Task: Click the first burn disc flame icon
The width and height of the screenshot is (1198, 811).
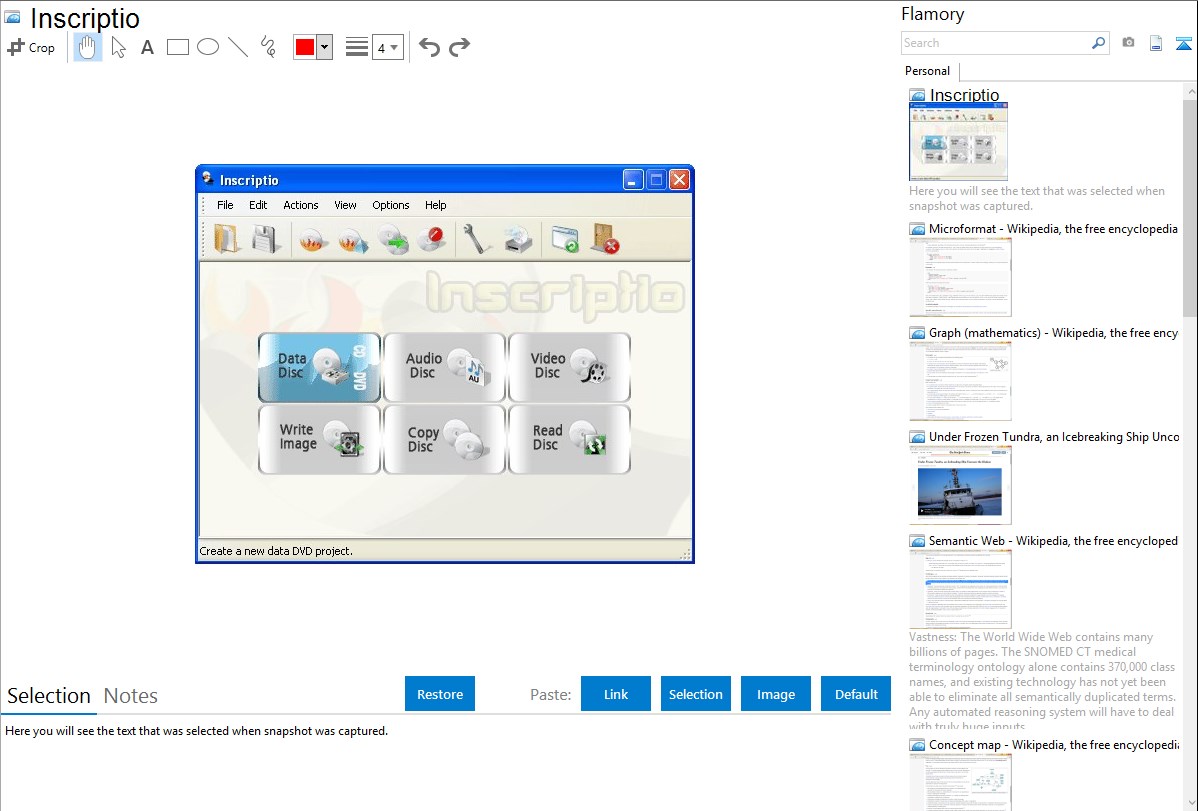Action: [313, 240]
